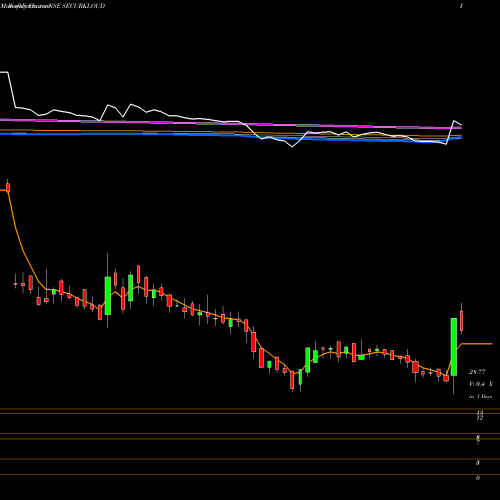Viewport: 500px width, 500px height.
Task: Click the axis label 0 at the bottom
Action: [478, 478]
